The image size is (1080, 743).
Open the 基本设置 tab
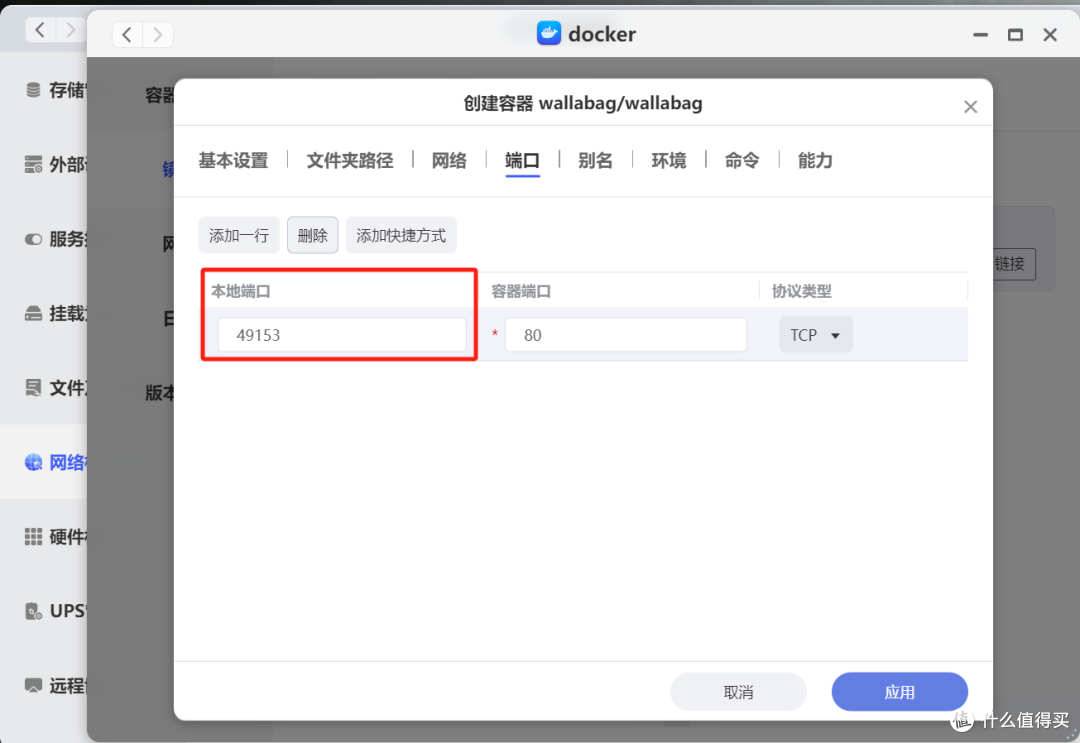233,160
